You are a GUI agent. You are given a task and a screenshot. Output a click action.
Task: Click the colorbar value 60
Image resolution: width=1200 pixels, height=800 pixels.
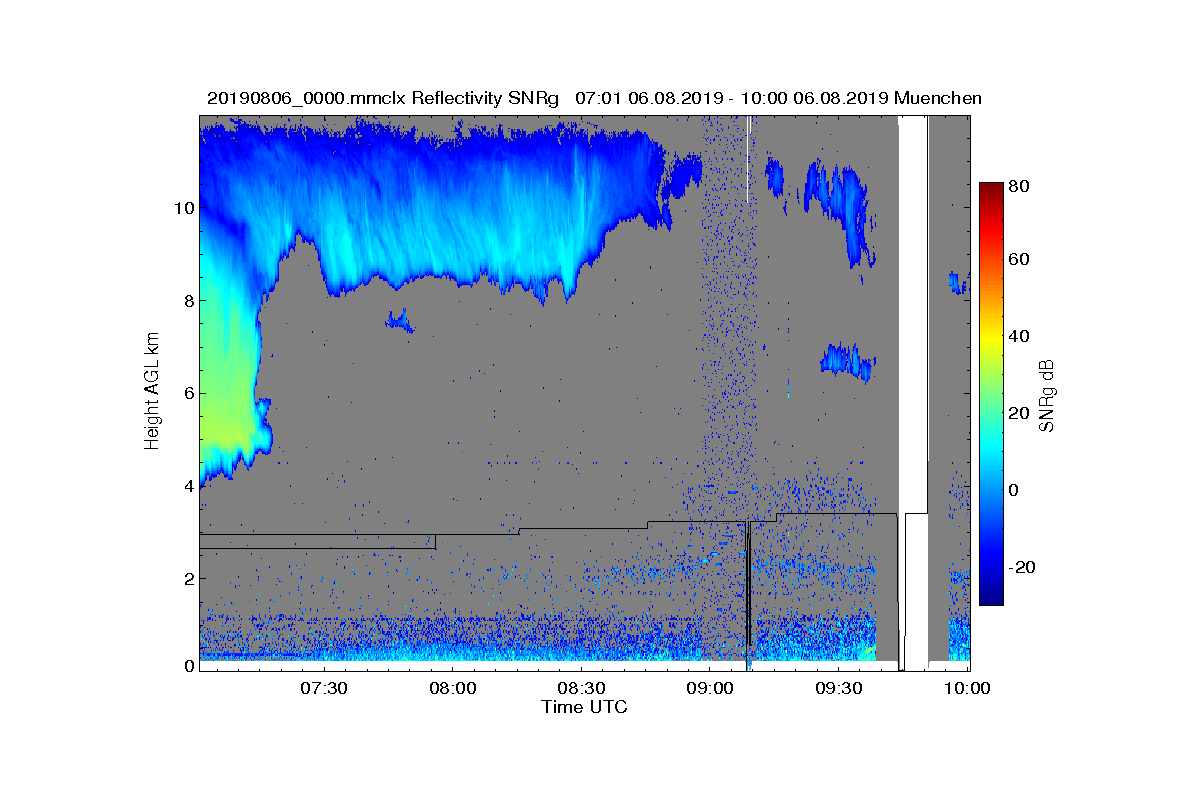click(1020, 259)
